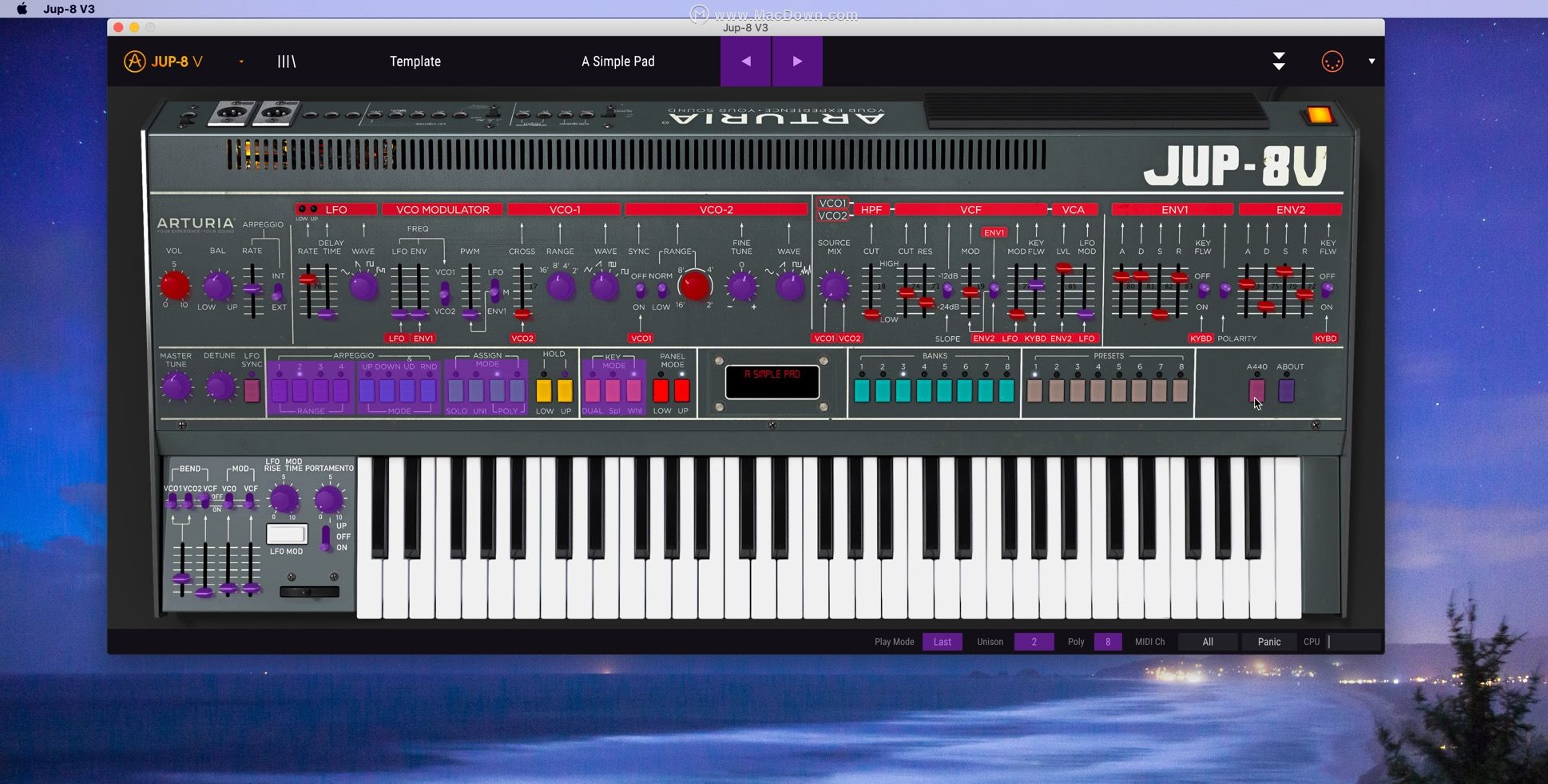Open MIDI Ch All selector
This screenshot has width=1548, height=784.
coord(1208,642)
